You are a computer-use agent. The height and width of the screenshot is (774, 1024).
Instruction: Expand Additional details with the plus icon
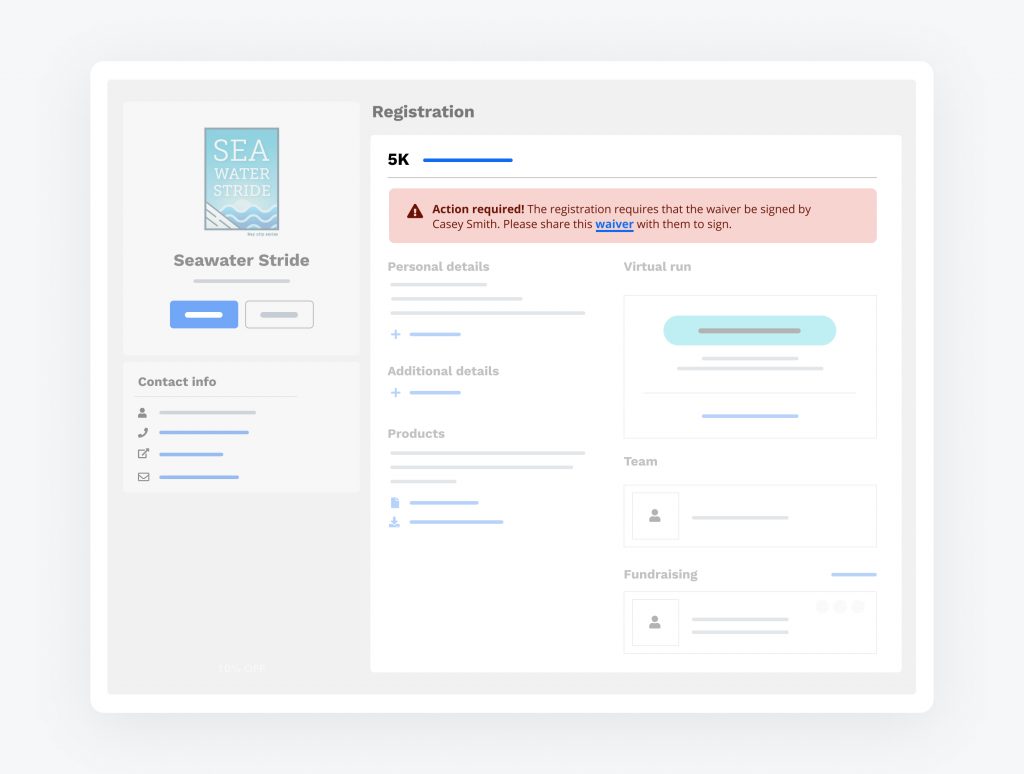point(396,392)
